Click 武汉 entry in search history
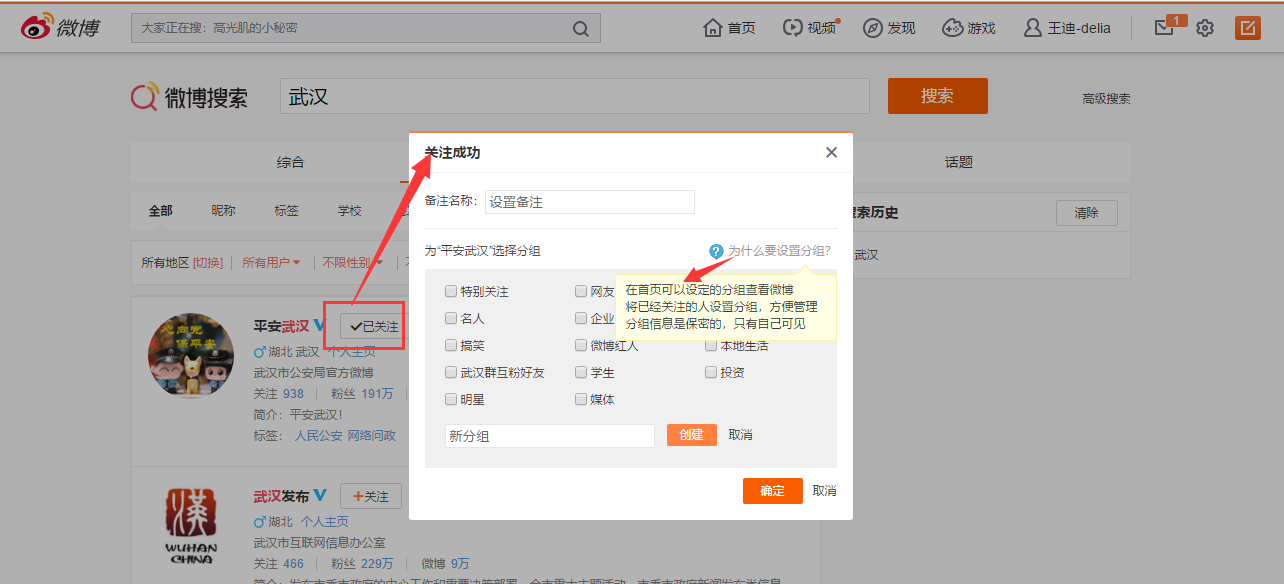Viewport: 1284px width, 584px height. click(x=866, y=255)
